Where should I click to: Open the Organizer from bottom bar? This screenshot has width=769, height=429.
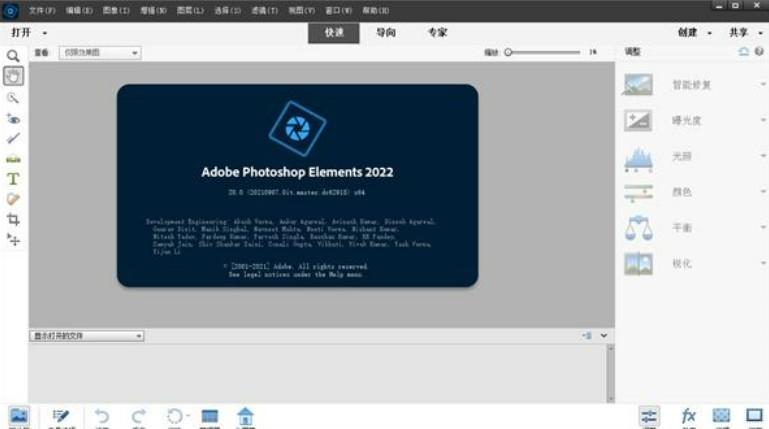[210, 416]
